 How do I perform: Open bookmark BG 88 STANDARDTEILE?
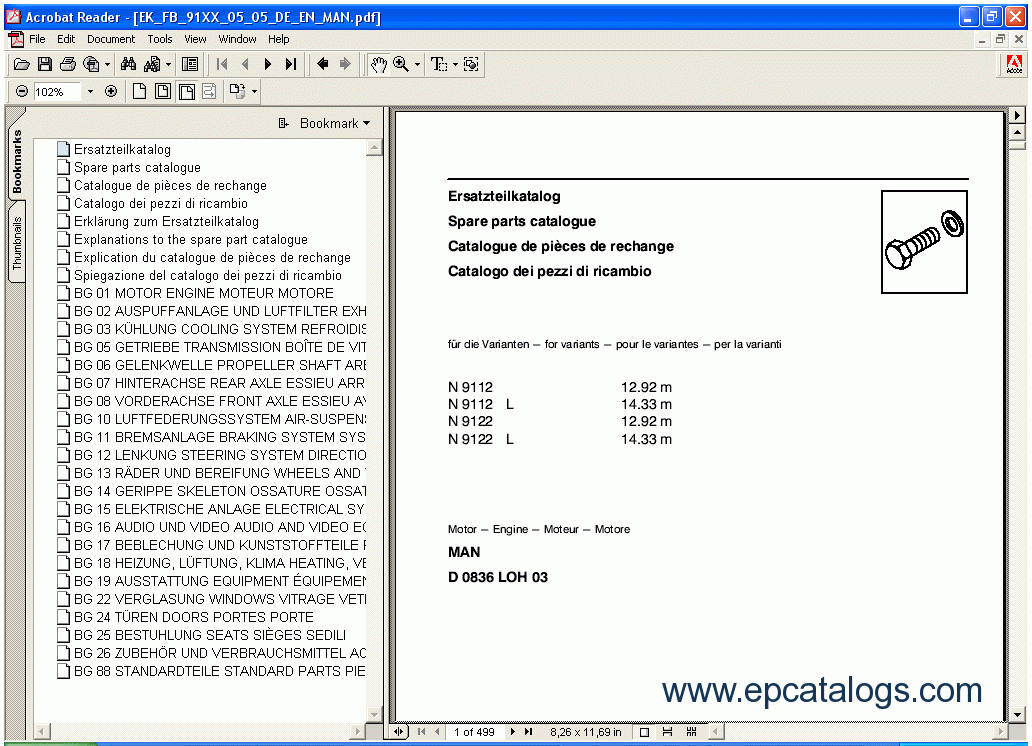220,671
